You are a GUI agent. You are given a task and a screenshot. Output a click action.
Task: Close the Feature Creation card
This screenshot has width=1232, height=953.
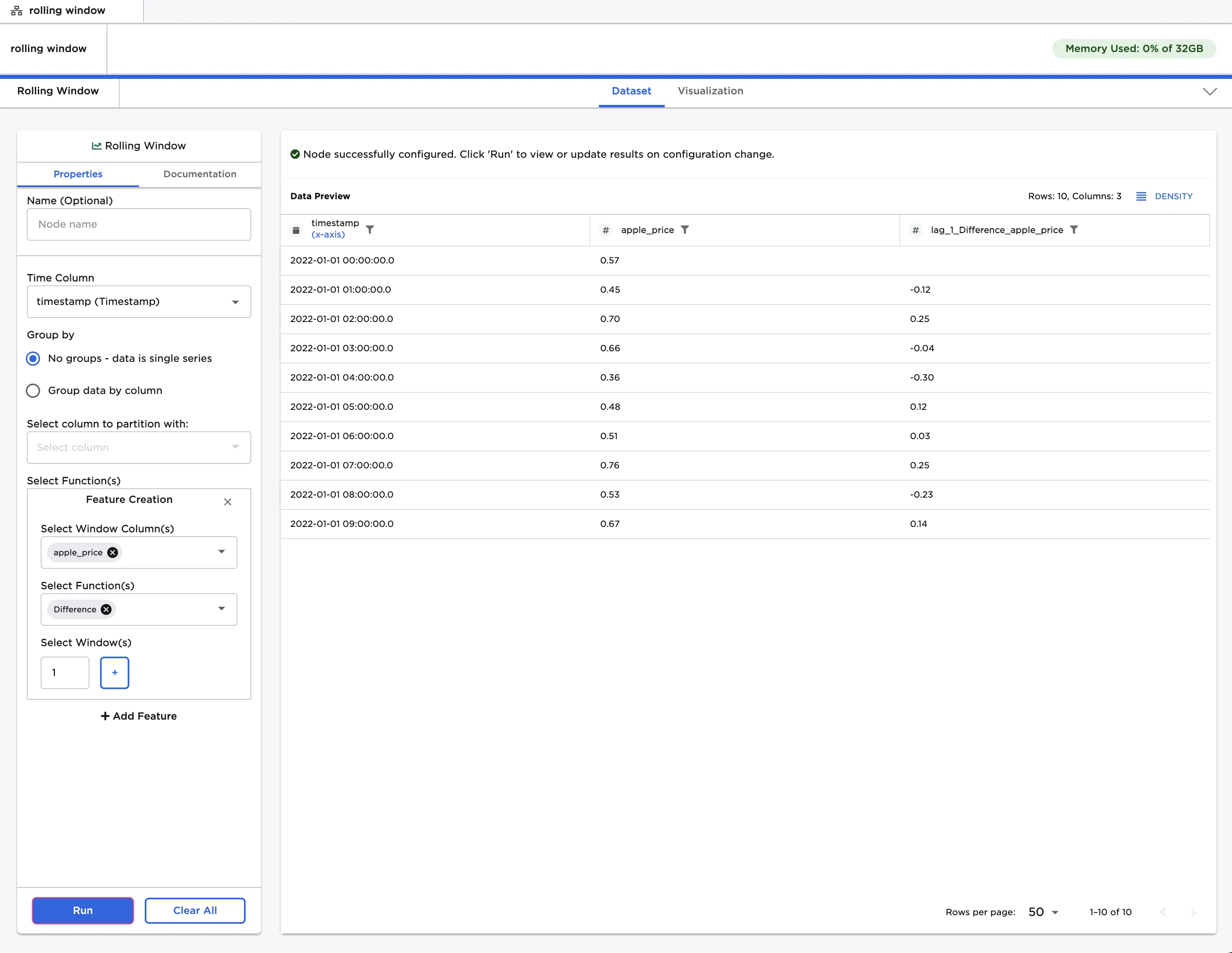click(227, 502)
